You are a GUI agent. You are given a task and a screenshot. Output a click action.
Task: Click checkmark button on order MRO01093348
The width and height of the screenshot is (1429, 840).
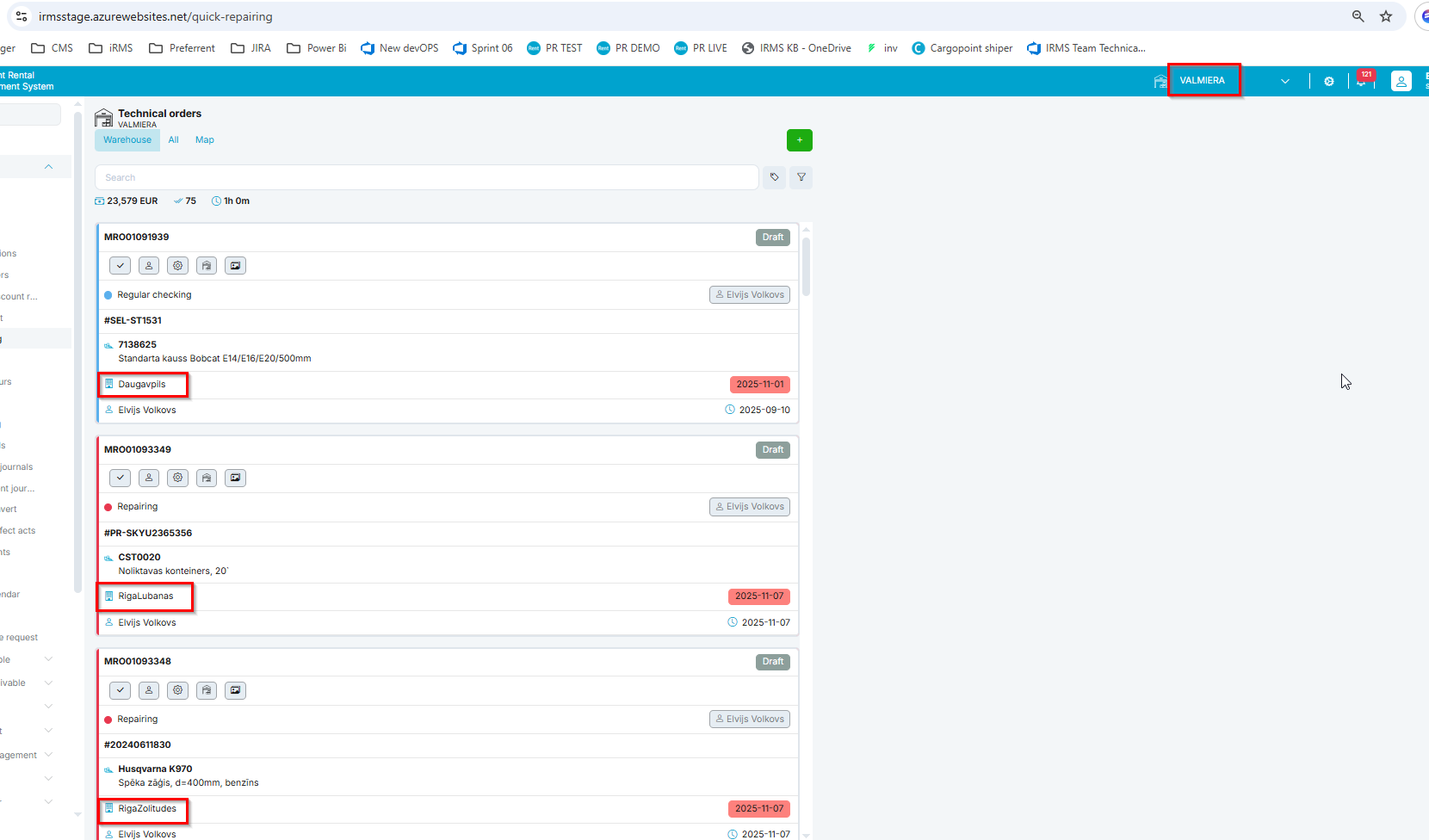(x=121, y=690)
